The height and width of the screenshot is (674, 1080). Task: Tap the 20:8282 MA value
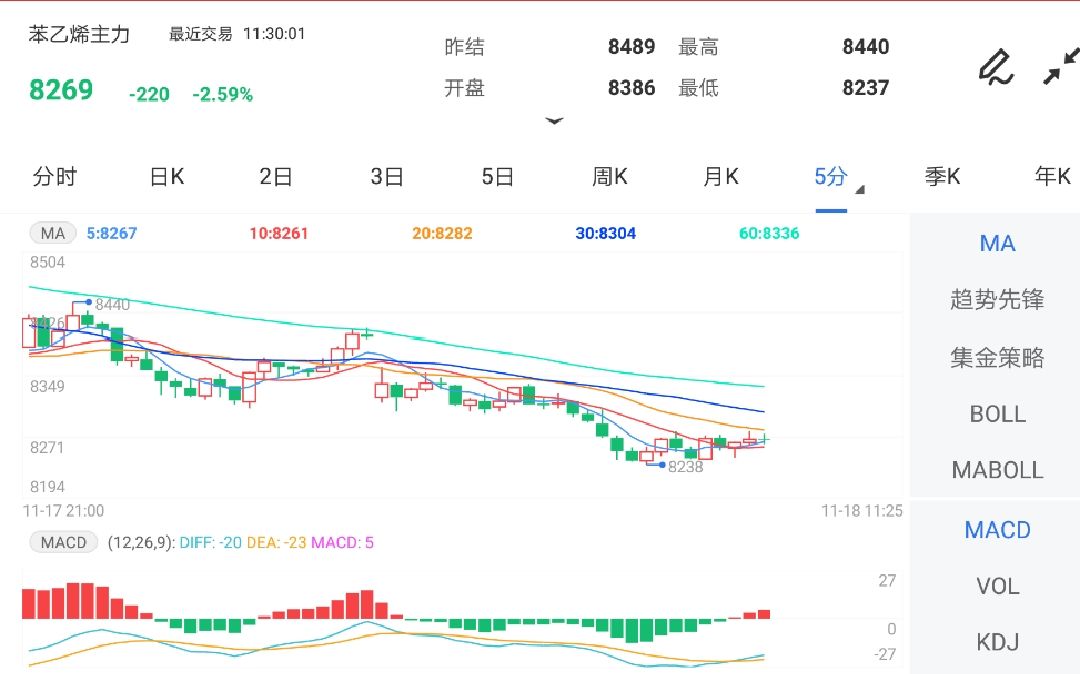[442, 233]
